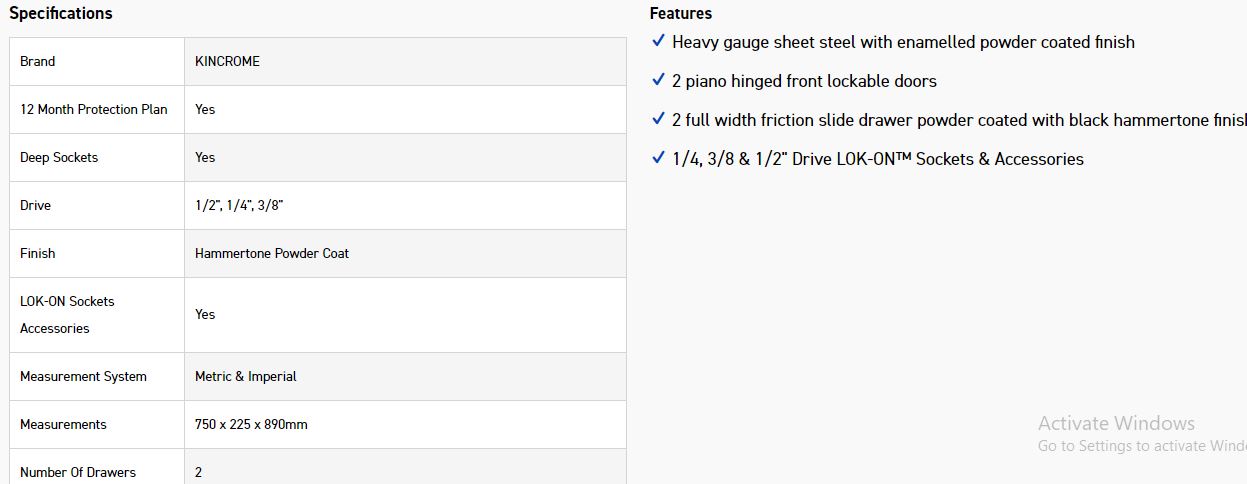1247x484 pixels.
Task: Click the checkmark beside Heavy gauge sheet steel
Action: [658, 41]
